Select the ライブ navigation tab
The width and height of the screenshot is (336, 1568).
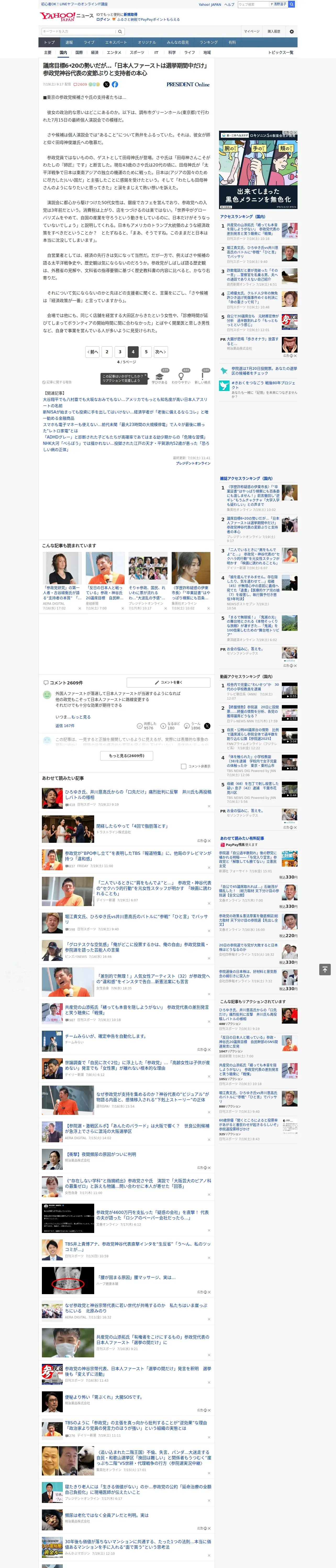tap(89, 43)
